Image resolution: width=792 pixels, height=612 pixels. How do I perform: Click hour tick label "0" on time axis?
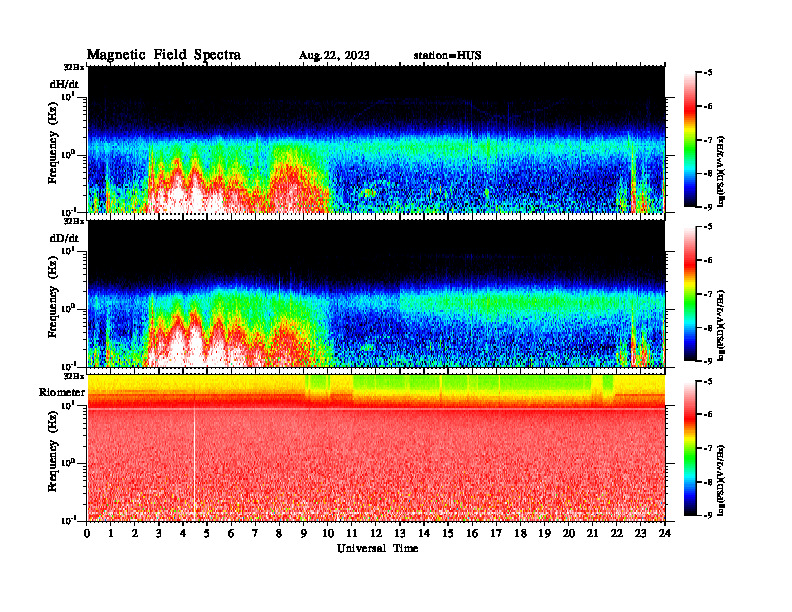coord(87,534)
